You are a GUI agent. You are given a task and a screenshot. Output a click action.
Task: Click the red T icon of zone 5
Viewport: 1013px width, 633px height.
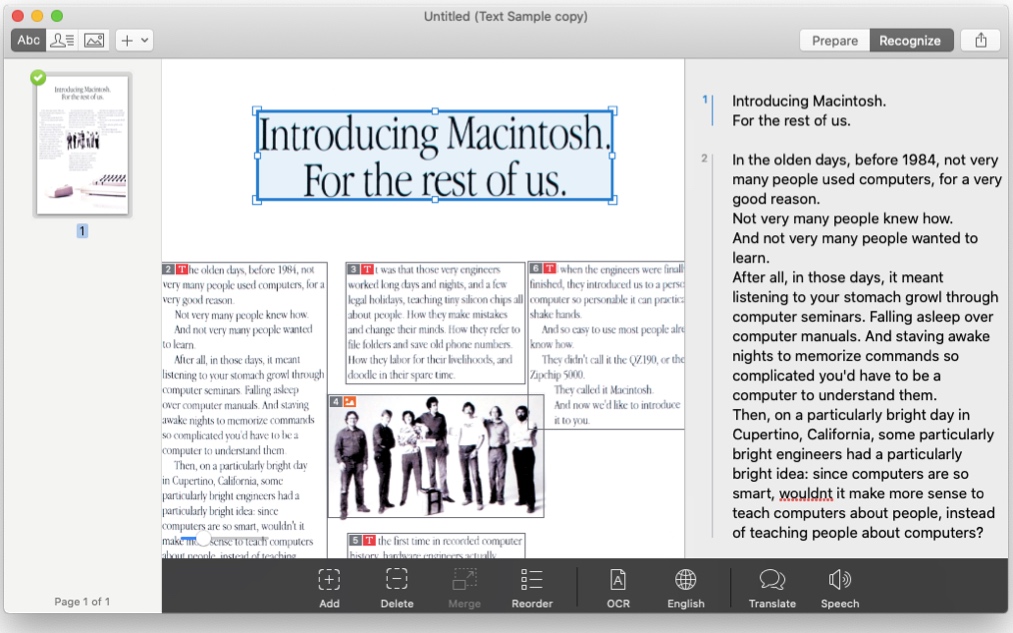point(369,540)
